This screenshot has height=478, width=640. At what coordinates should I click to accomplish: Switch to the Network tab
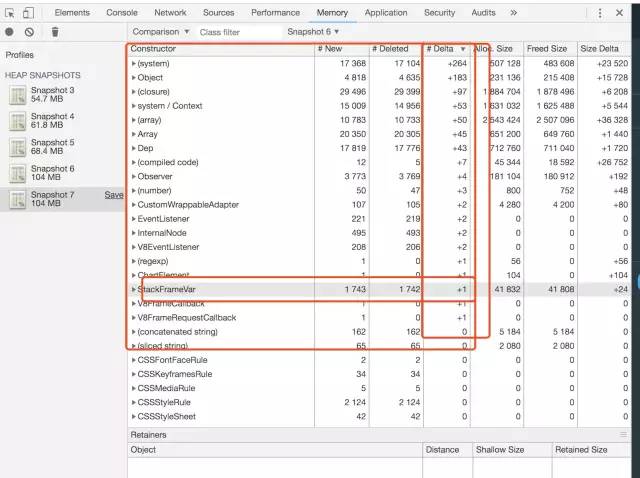click(170, 13)
